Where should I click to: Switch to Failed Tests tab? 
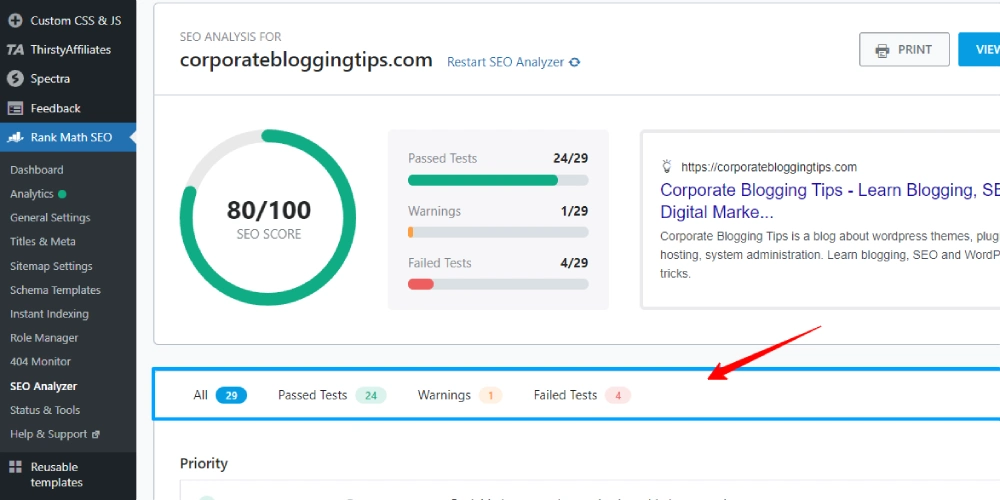582,395
